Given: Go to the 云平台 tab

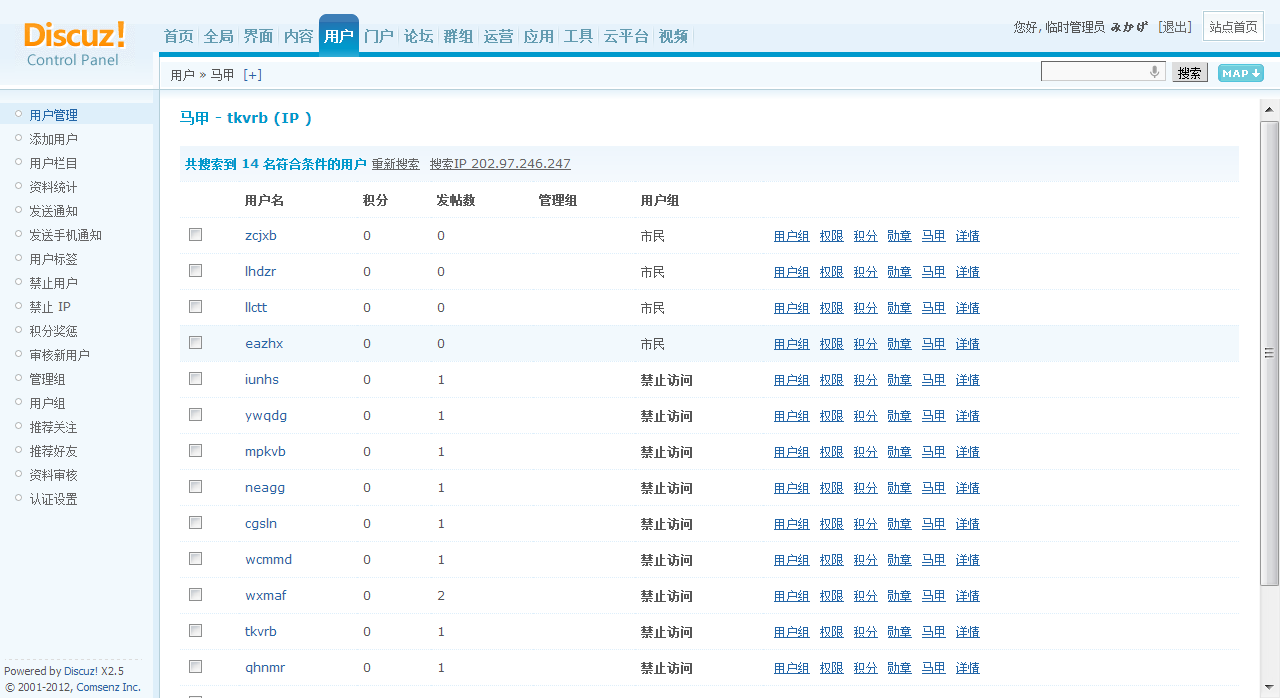Looking at the screenshot, I should (626, 36).
